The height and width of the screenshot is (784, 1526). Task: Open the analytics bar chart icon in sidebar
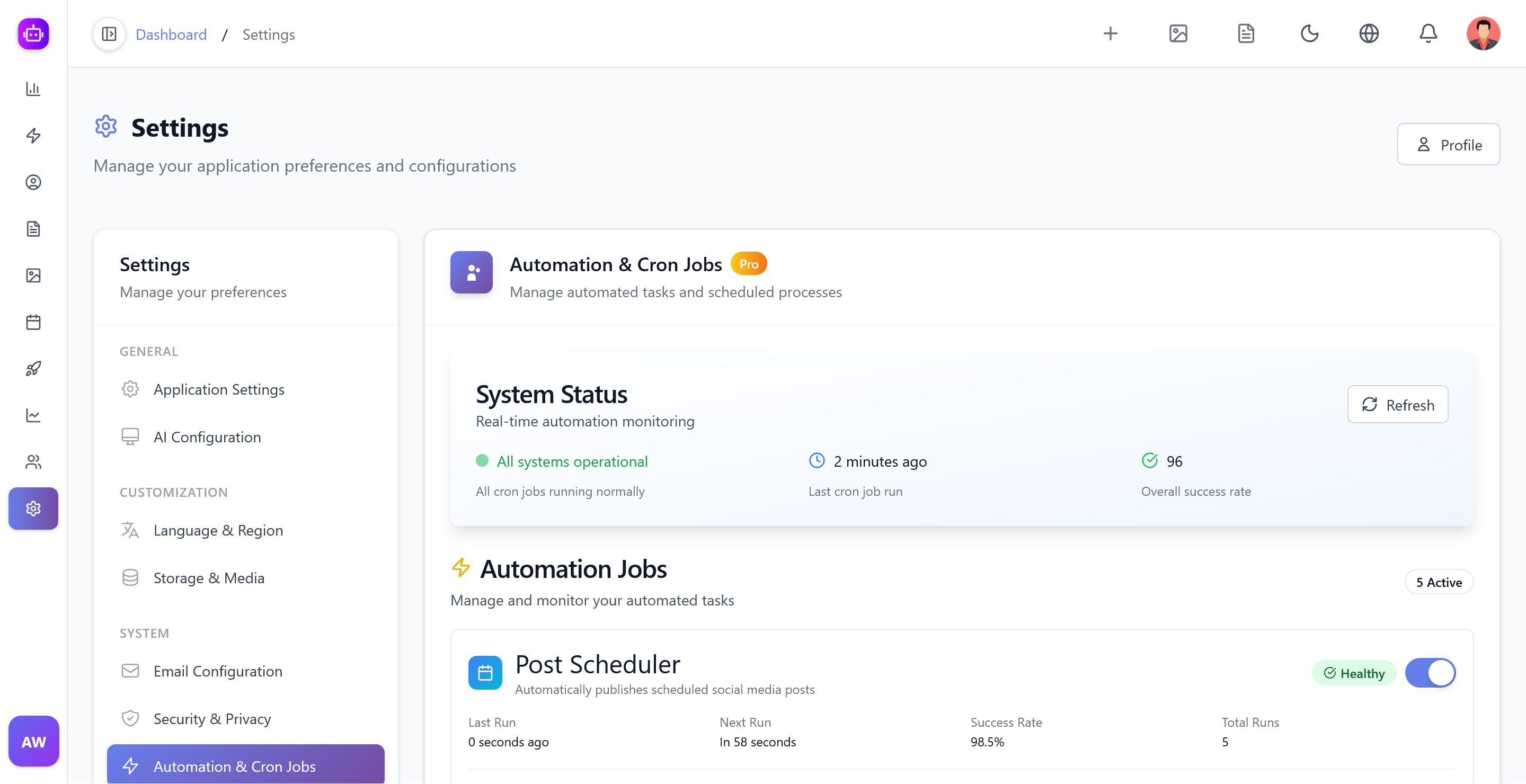click(x=33, y=89)
